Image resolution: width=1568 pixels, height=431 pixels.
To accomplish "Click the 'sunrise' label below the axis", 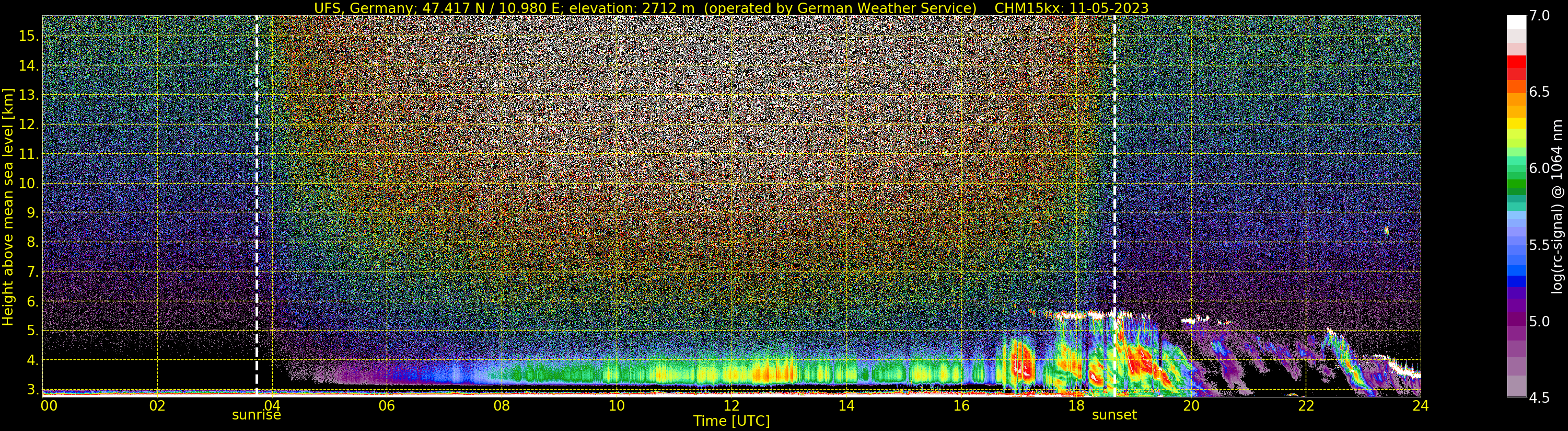I will click(256, 415).
